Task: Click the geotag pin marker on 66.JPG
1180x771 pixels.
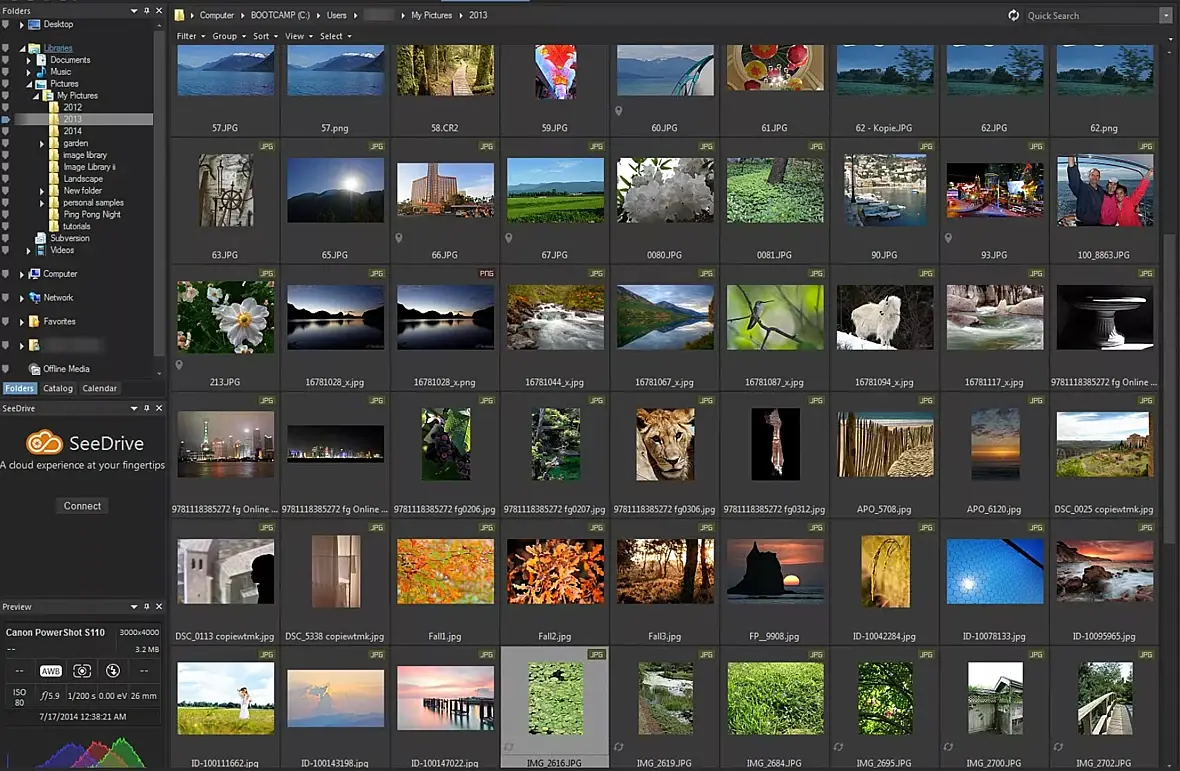Action: click(x=399, y=238)
